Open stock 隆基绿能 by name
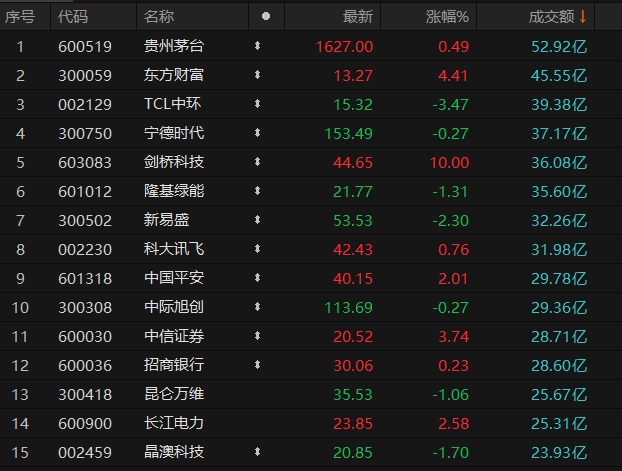This screenshot has height=471, width=622. [x=174, y=191]
